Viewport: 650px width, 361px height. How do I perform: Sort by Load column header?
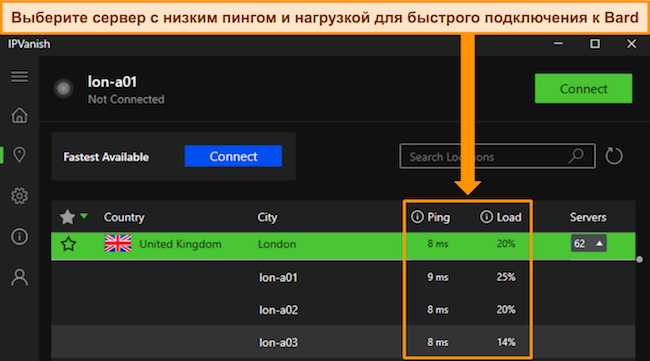tap(509, 217)
